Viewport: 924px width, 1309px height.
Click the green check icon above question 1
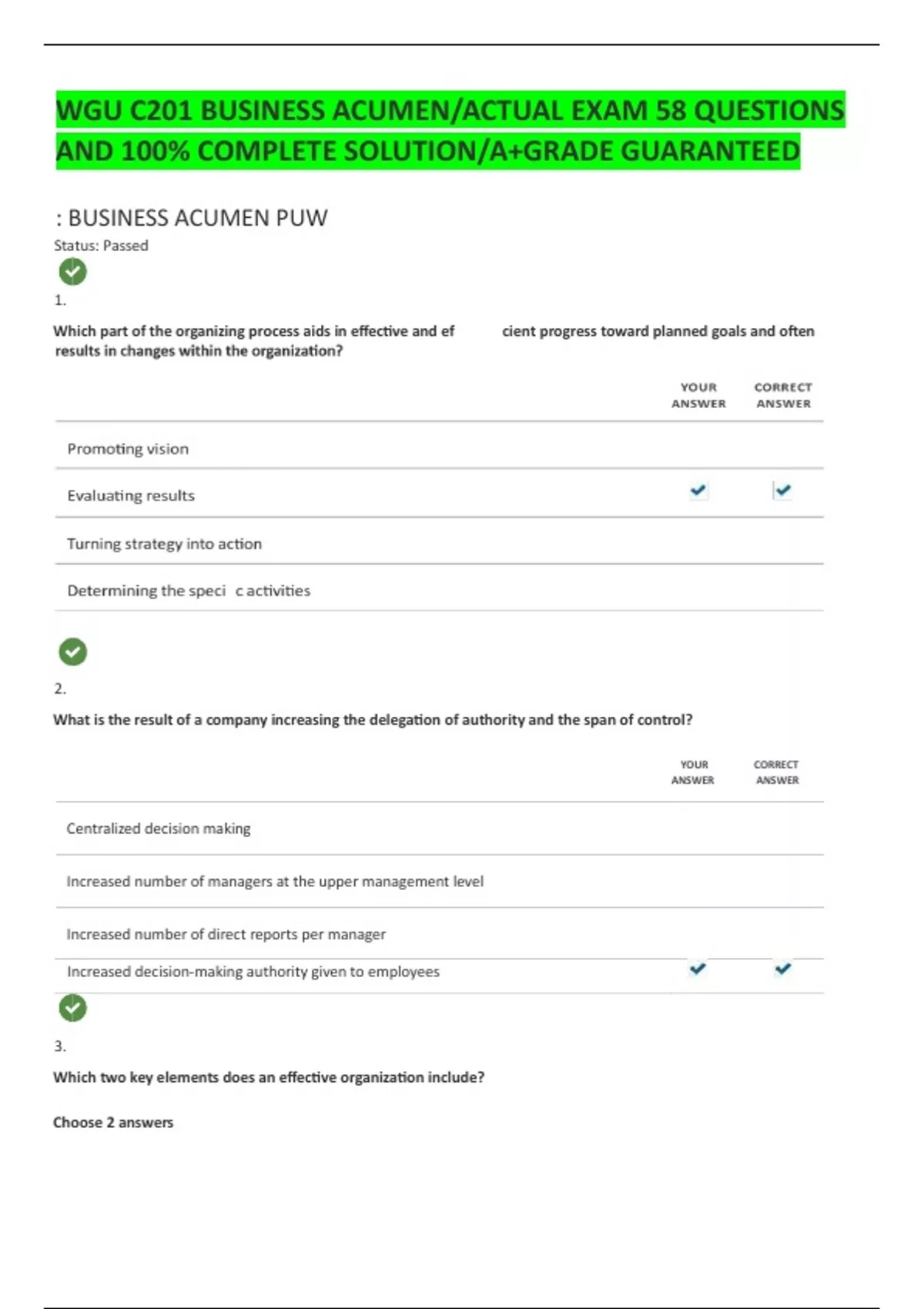click(72, 272)
